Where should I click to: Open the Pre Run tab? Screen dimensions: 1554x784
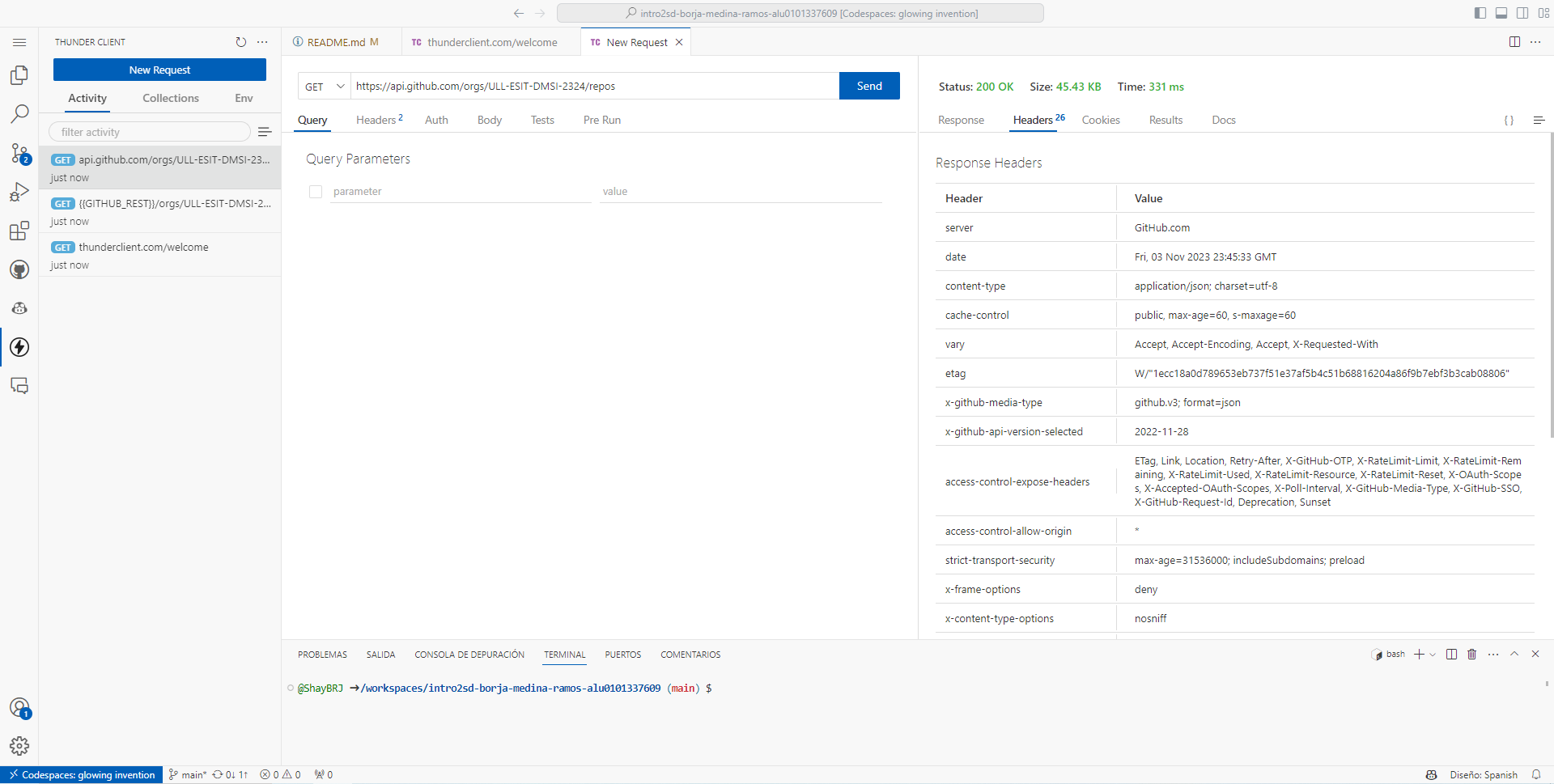coord(602,120)
